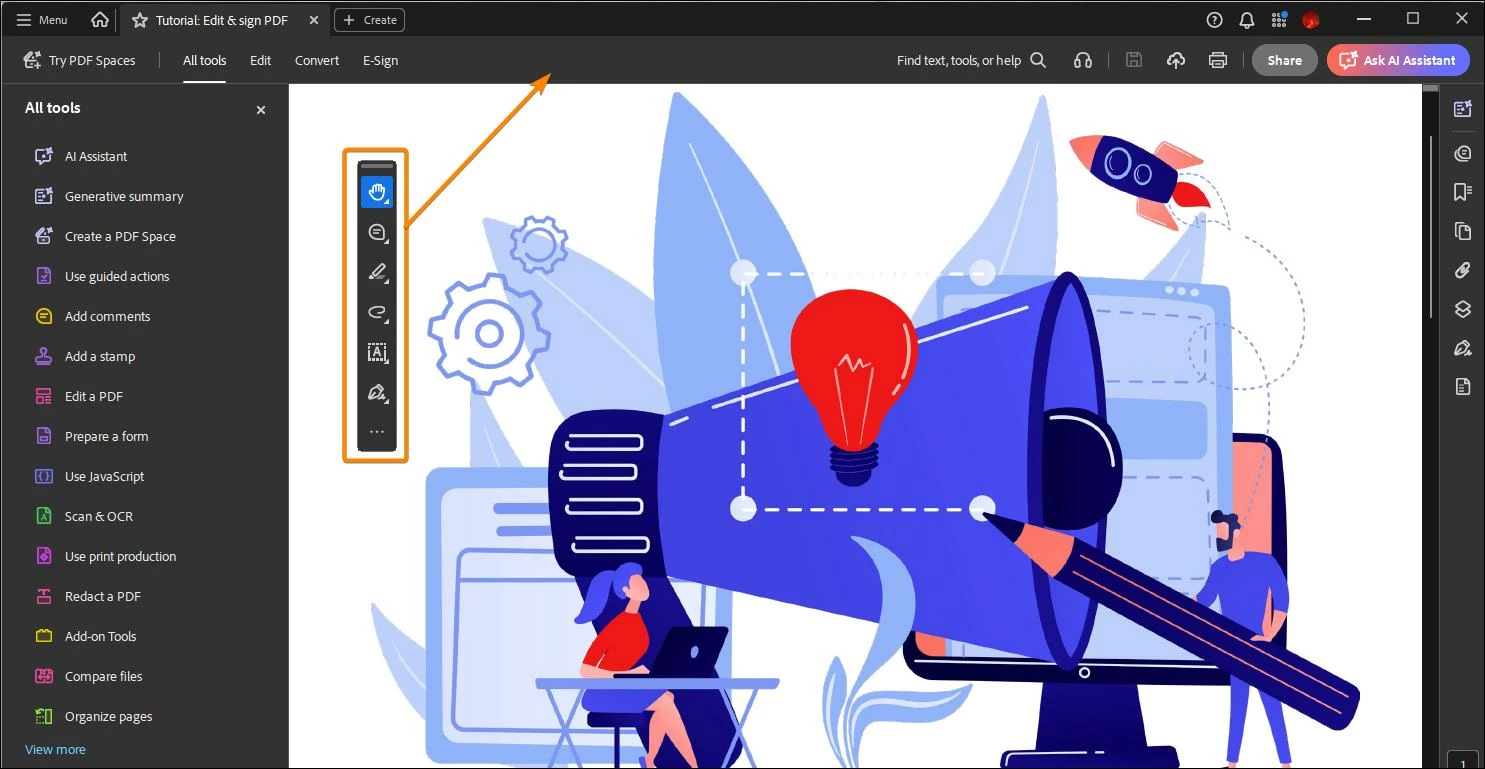Click Try PDF Spaces
Viewport: 1485px width, 769px height.
[79, 60]
